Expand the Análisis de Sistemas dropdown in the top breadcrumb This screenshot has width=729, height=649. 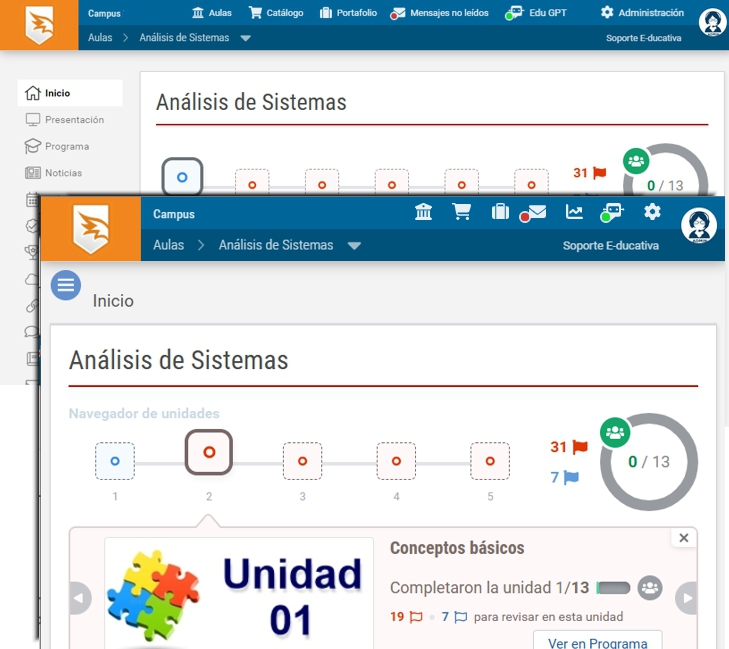(246, 38)
